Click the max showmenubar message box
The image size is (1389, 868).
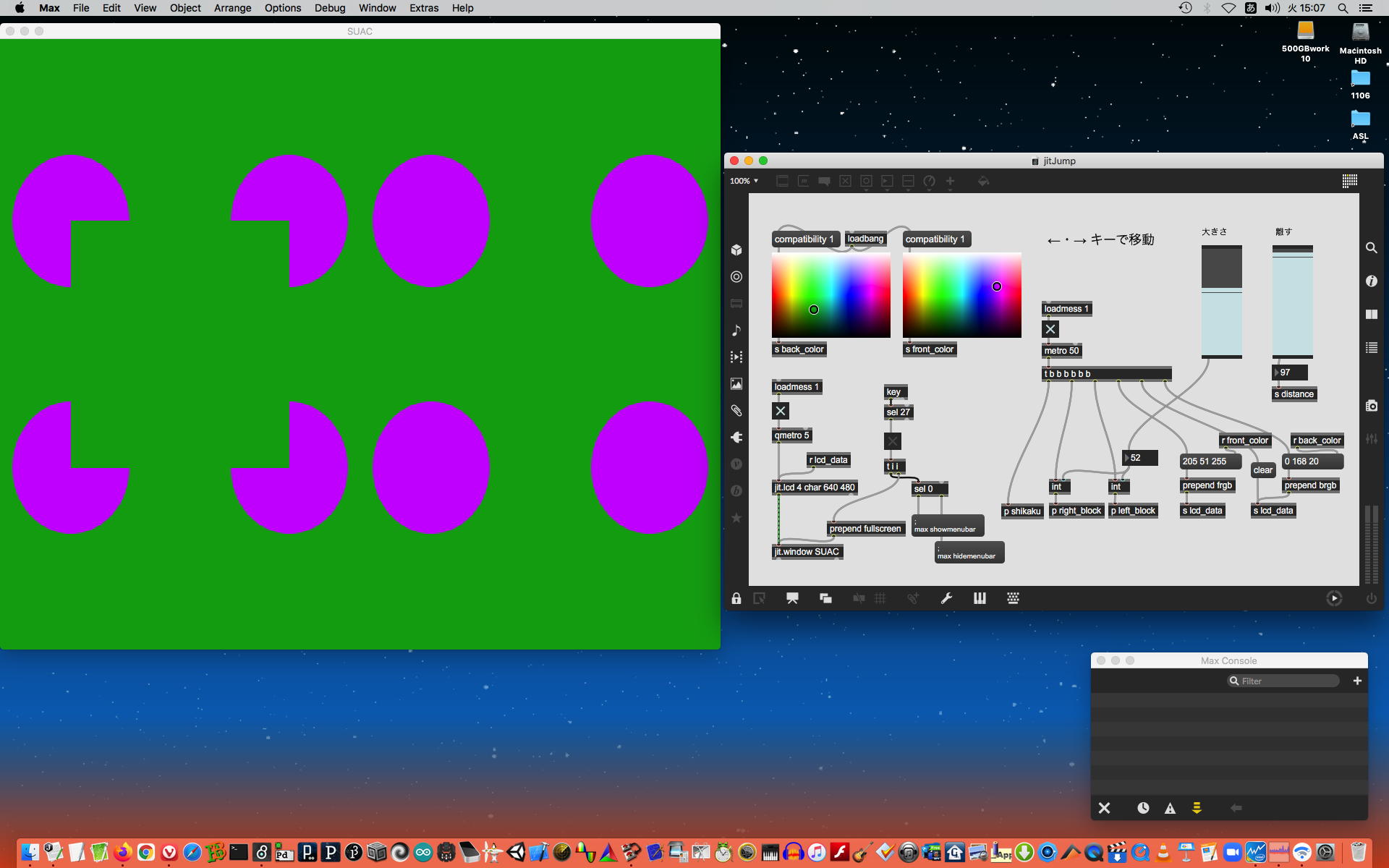click(948, 526)
